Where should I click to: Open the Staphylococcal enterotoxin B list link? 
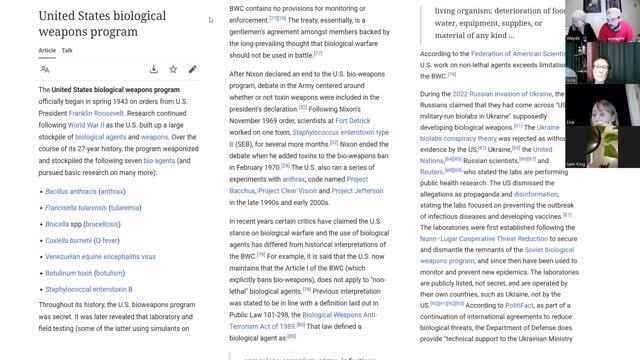click(89, 289)
